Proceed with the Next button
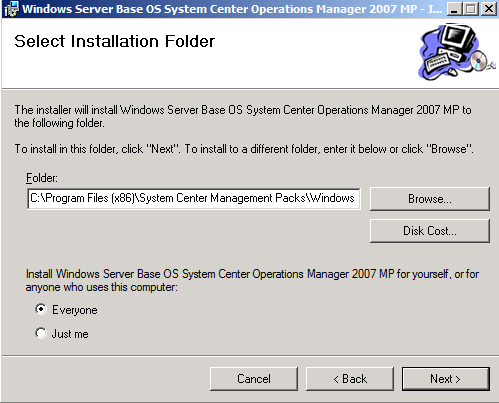 coord(446,379)
